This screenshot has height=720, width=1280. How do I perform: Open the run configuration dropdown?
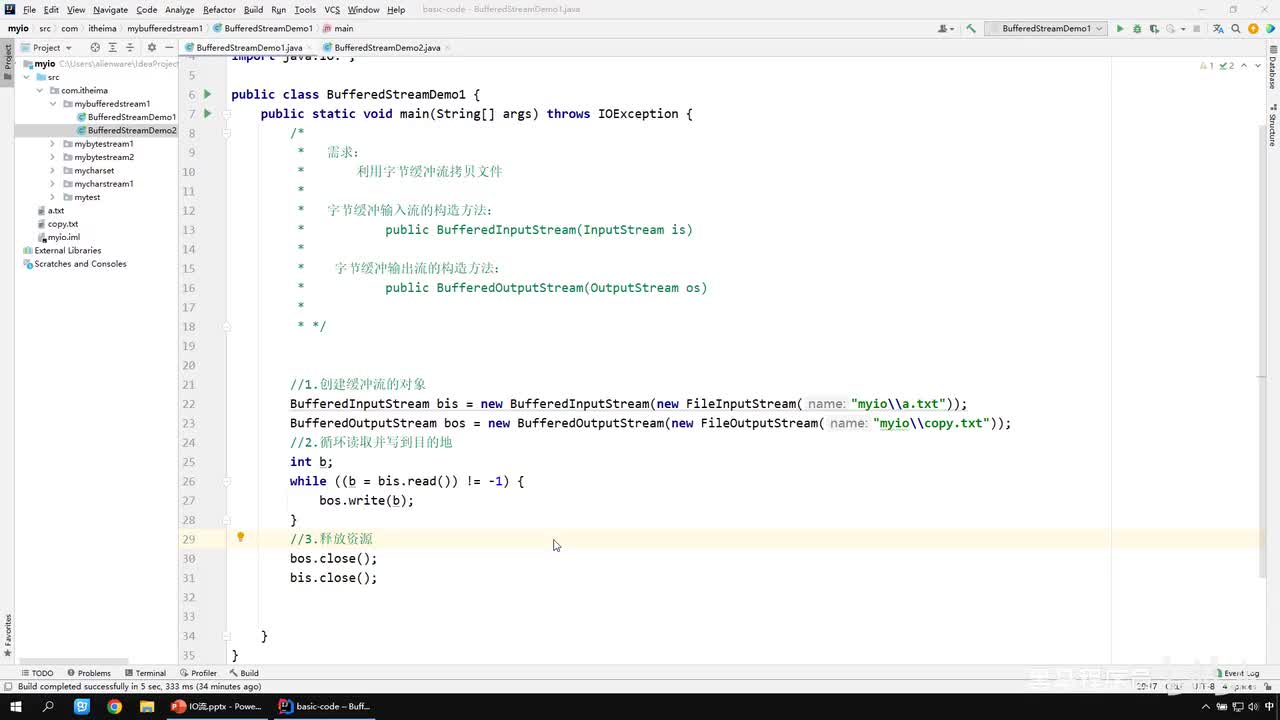click(1046, 29)
